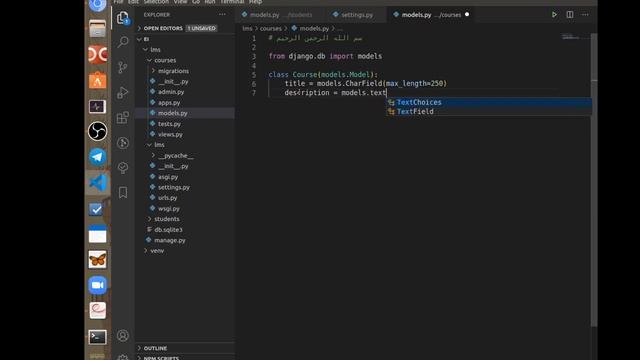Launch OBS Studio from the dock

(97, 131)
